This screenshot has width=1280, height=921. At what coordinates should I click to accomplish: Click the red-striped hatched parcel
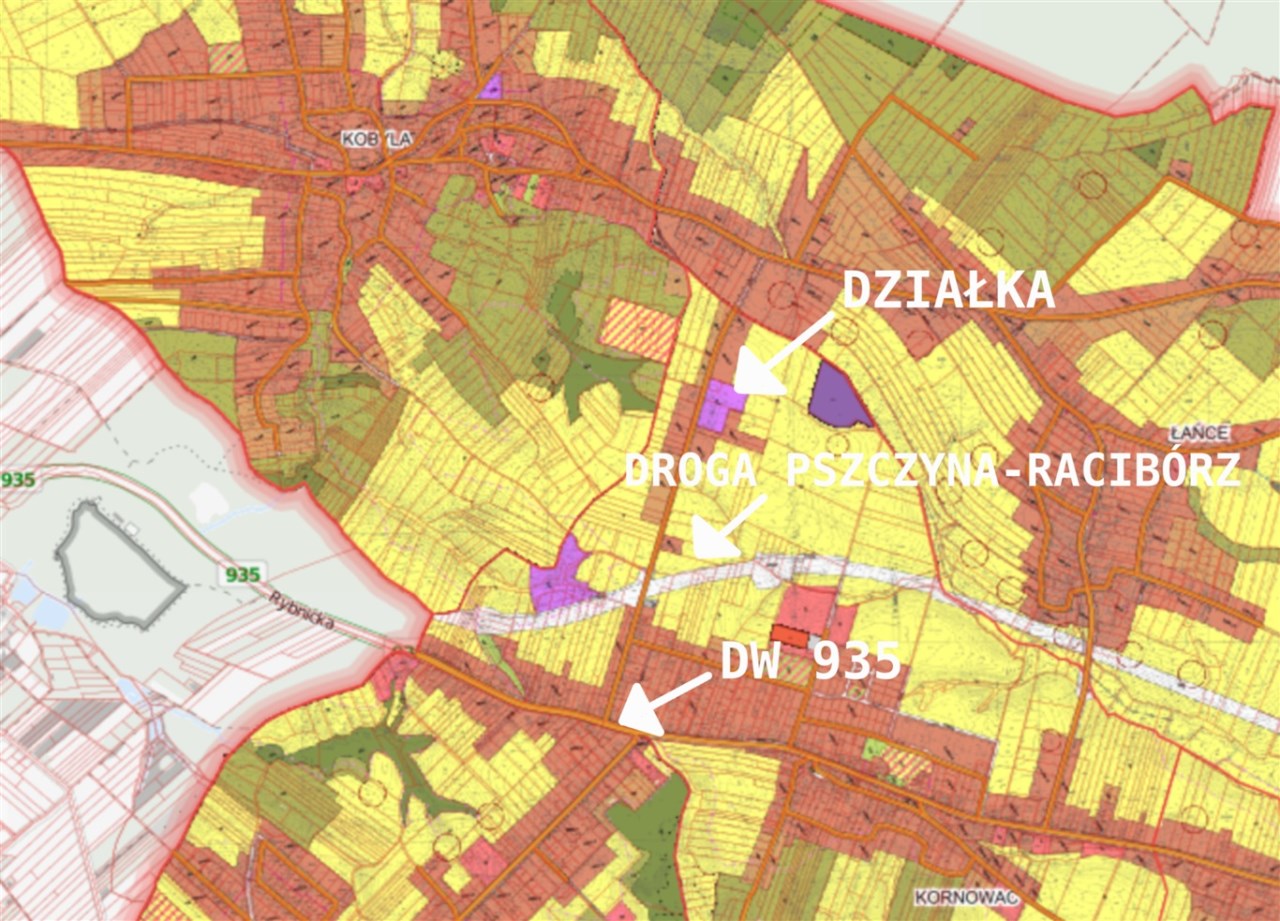pyautogui.click(x=638, y=329)
